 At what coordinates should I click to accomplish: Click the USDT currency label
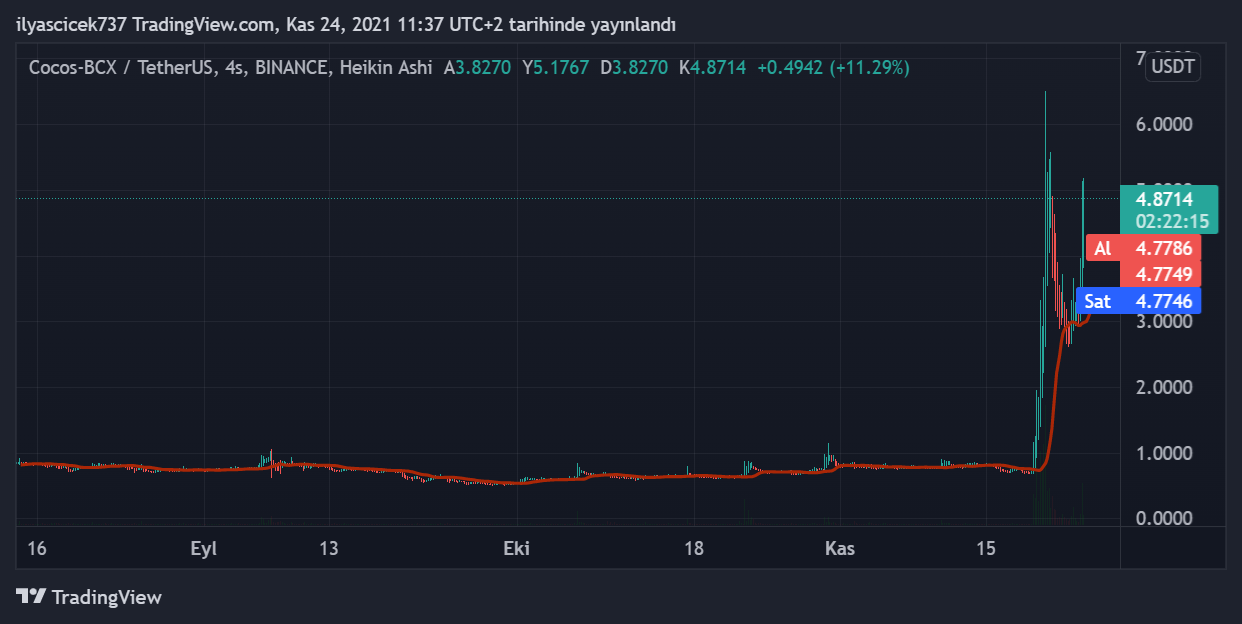click(1172, 67)
